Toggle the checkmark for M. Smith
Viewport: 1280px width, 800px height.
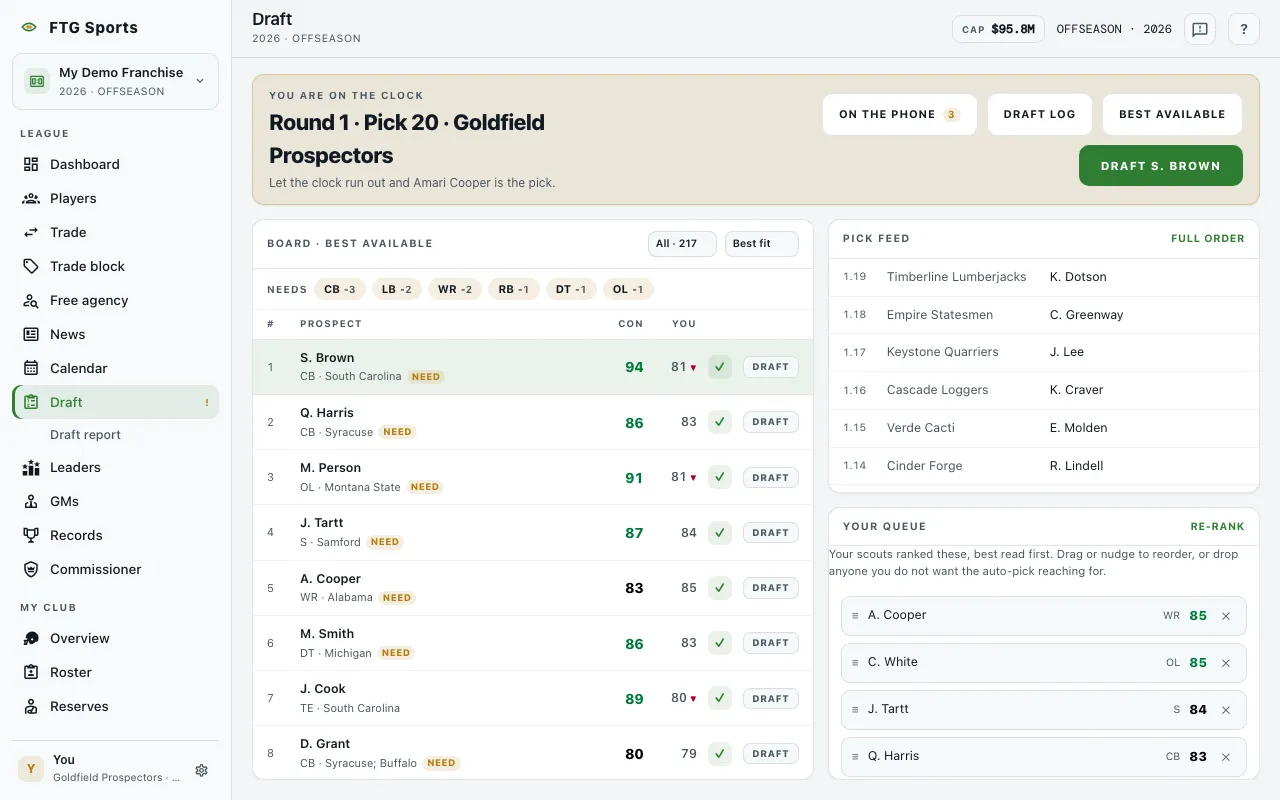coord(720,643)
